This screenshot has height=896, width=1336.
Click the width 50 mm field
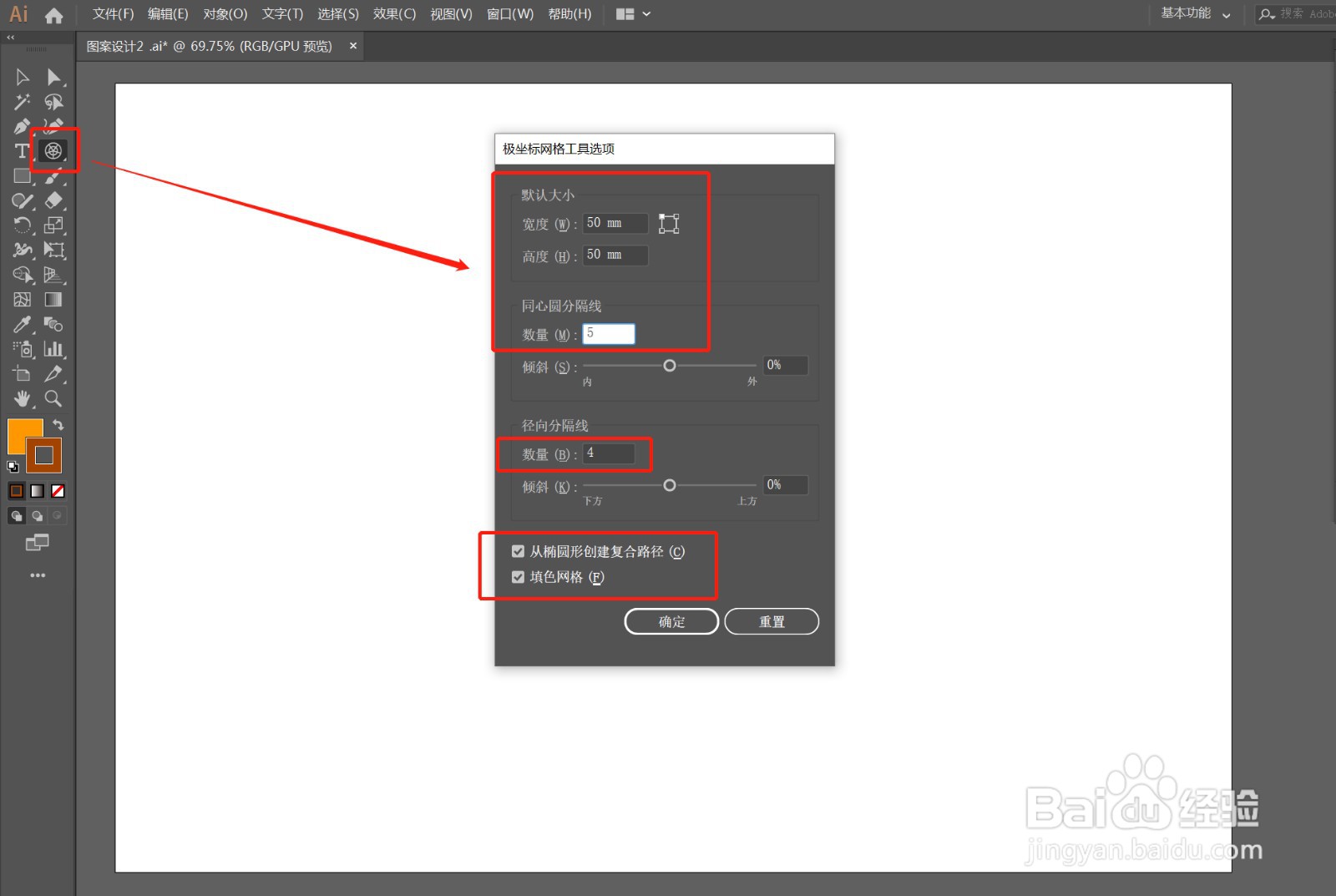pos(615,223)
